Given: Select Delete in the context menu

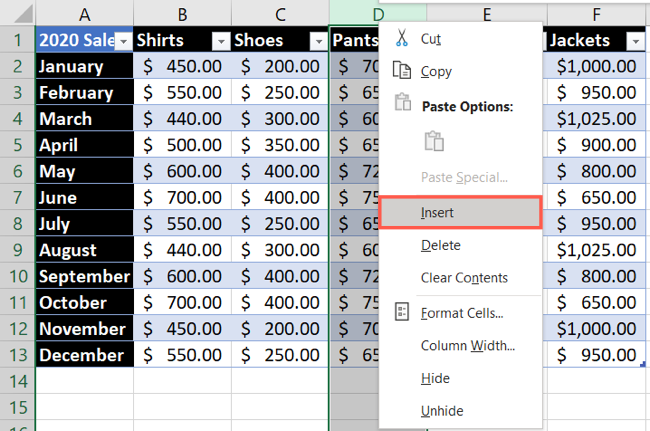Looking at the screenshot, I should (x=441, y=245).
